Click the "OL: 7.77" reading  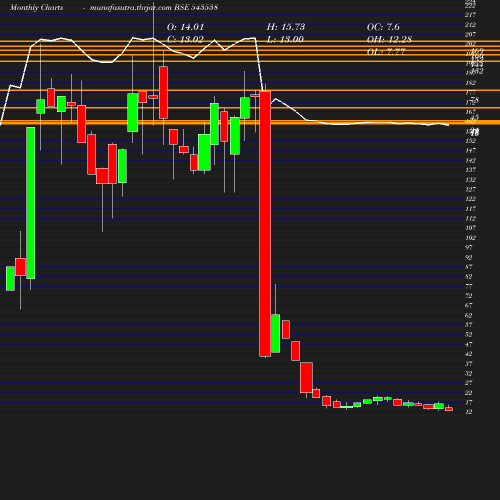pyautogui.click(x=386, y=52)
